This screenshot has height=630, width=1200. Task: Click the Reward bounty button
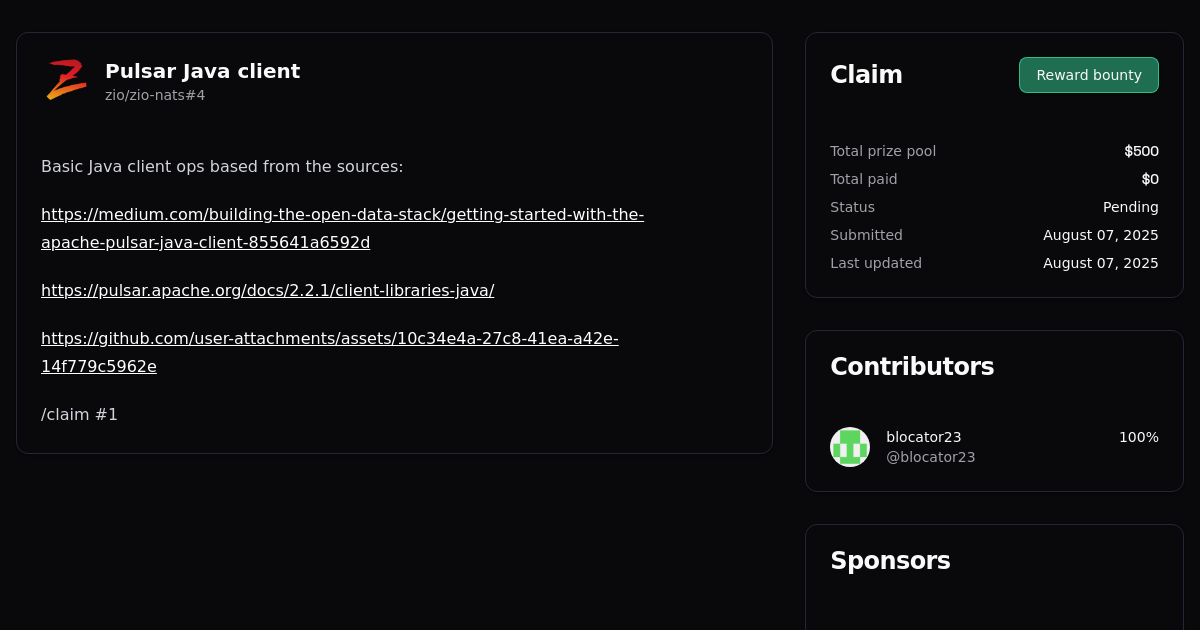click(x=1088, y=74)
